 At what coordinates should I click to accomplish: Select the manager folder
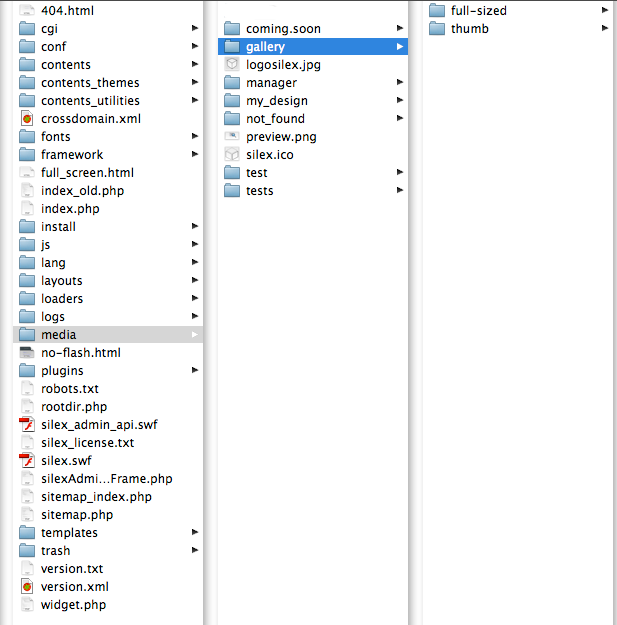coord(313,83)
